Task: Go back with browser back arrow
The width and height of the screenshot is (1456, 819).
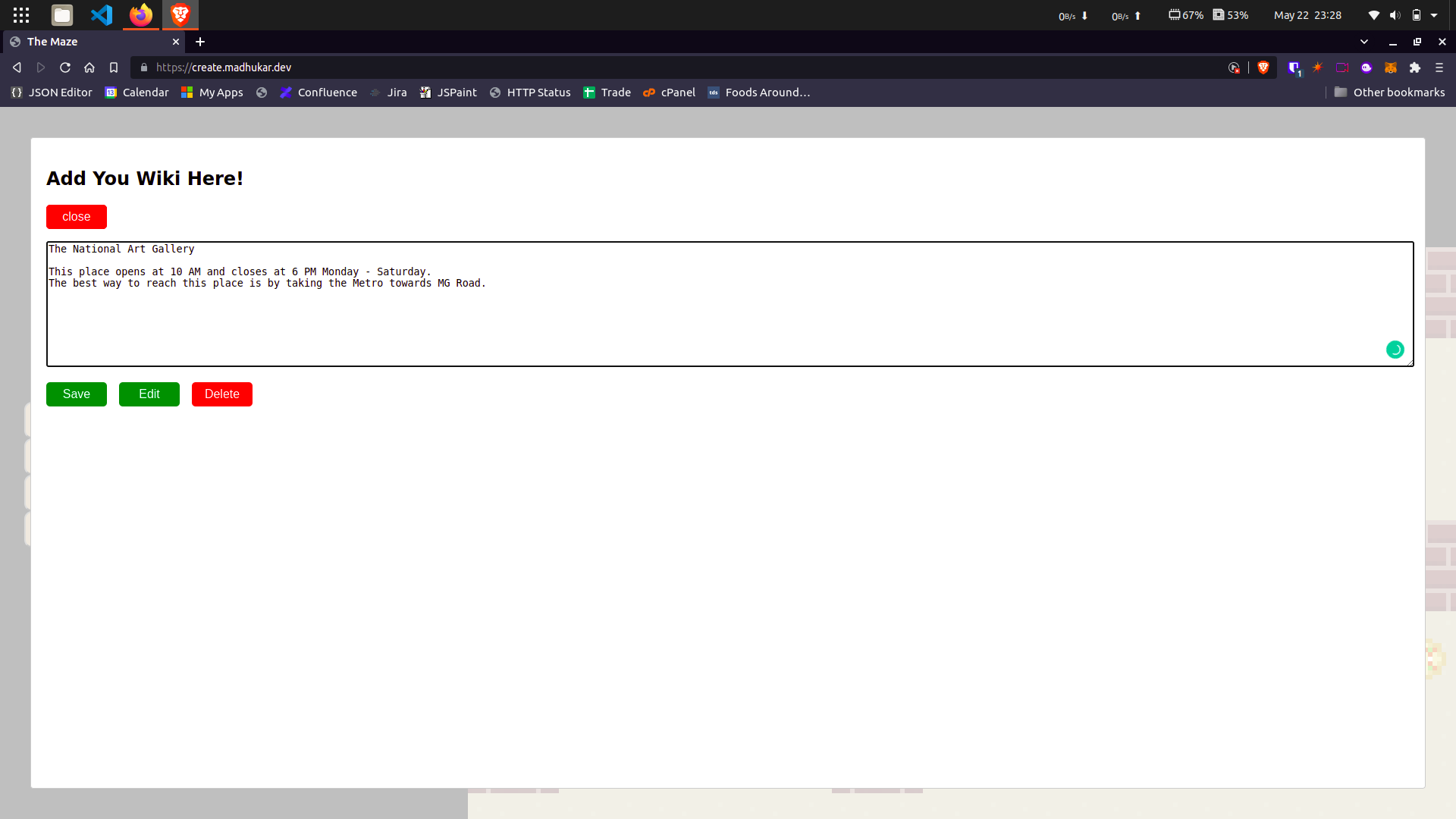Action: (17, 67)
